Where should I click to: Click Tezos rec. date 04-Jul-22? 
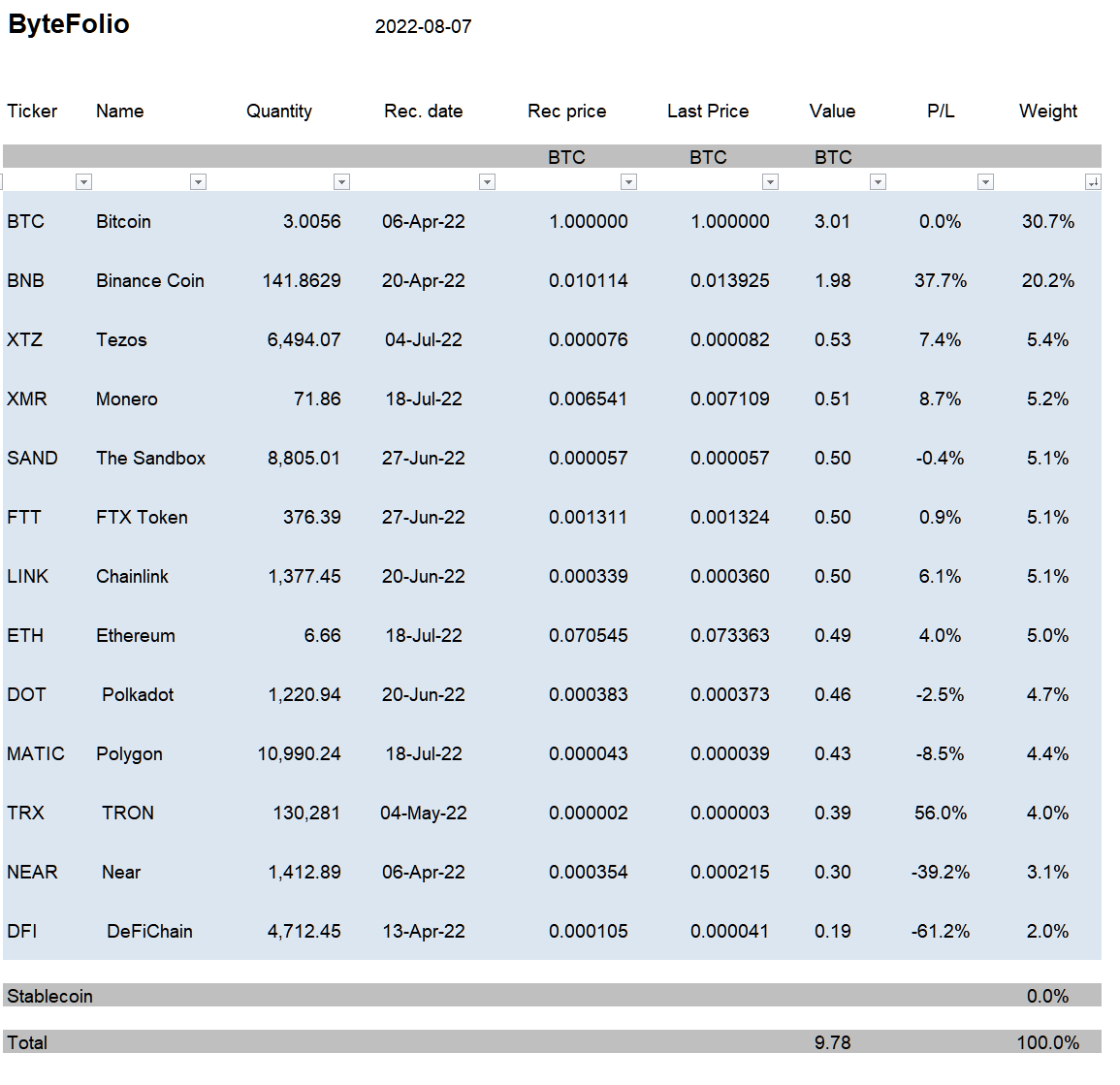pyautogui.click(x=424, y=340)
